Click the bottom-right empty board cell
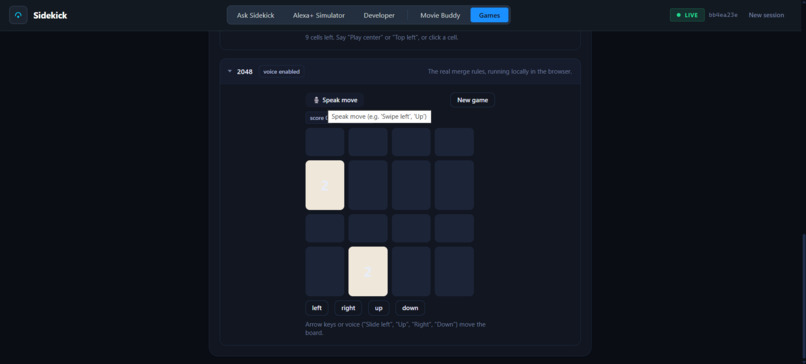806x364 pixels. coord(454,271)
